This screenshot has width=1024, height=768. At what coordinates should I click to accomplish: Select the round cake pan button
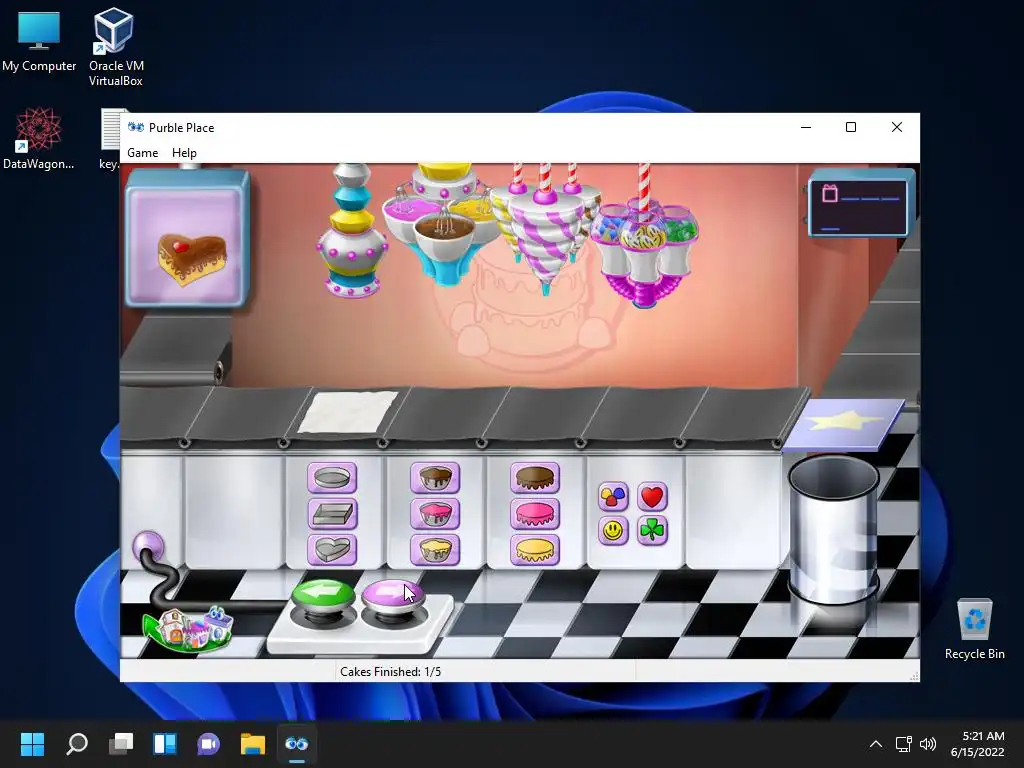point(332,478)
